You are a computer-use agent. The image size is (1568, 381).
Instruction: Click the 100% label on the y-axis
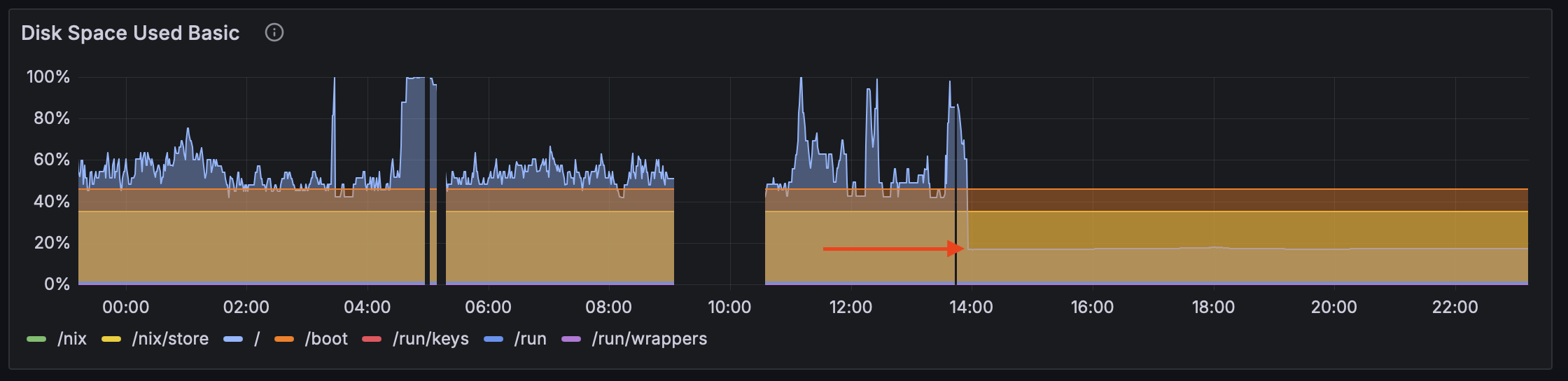48,77
